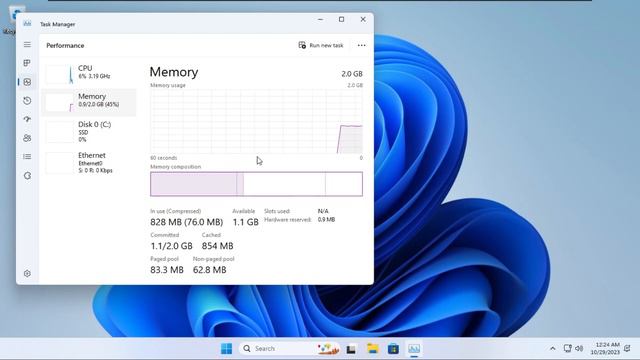Click the CPU mini graph thumbnail
The height and width of the screenshot is (360, 640).
point(60,74)
